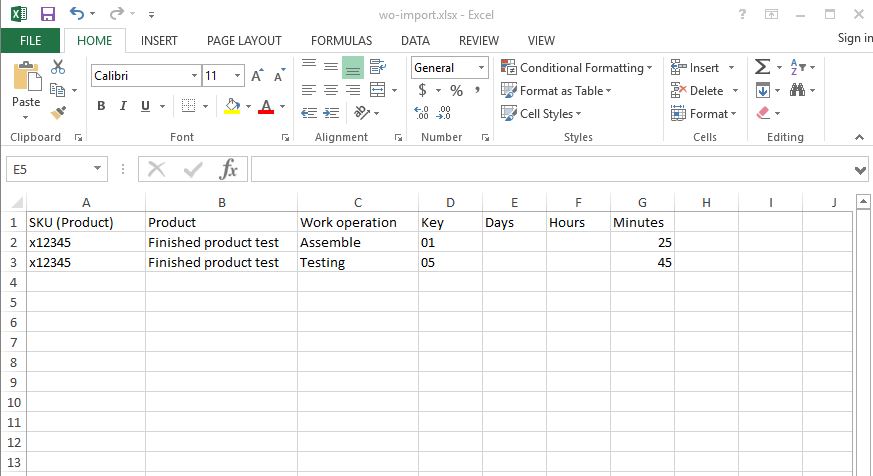Toggle Bold formatting
873x476 pixels.
(x=101, y=106)
